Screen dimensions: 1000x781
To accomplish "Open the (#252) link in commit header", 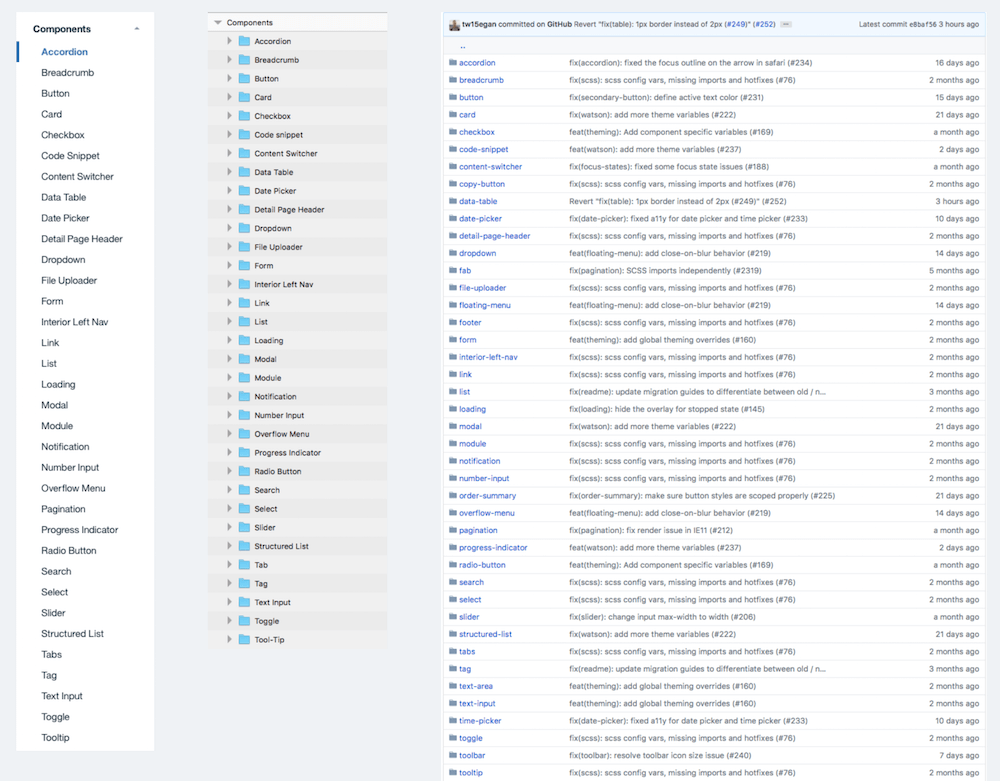I will point(764,24).
